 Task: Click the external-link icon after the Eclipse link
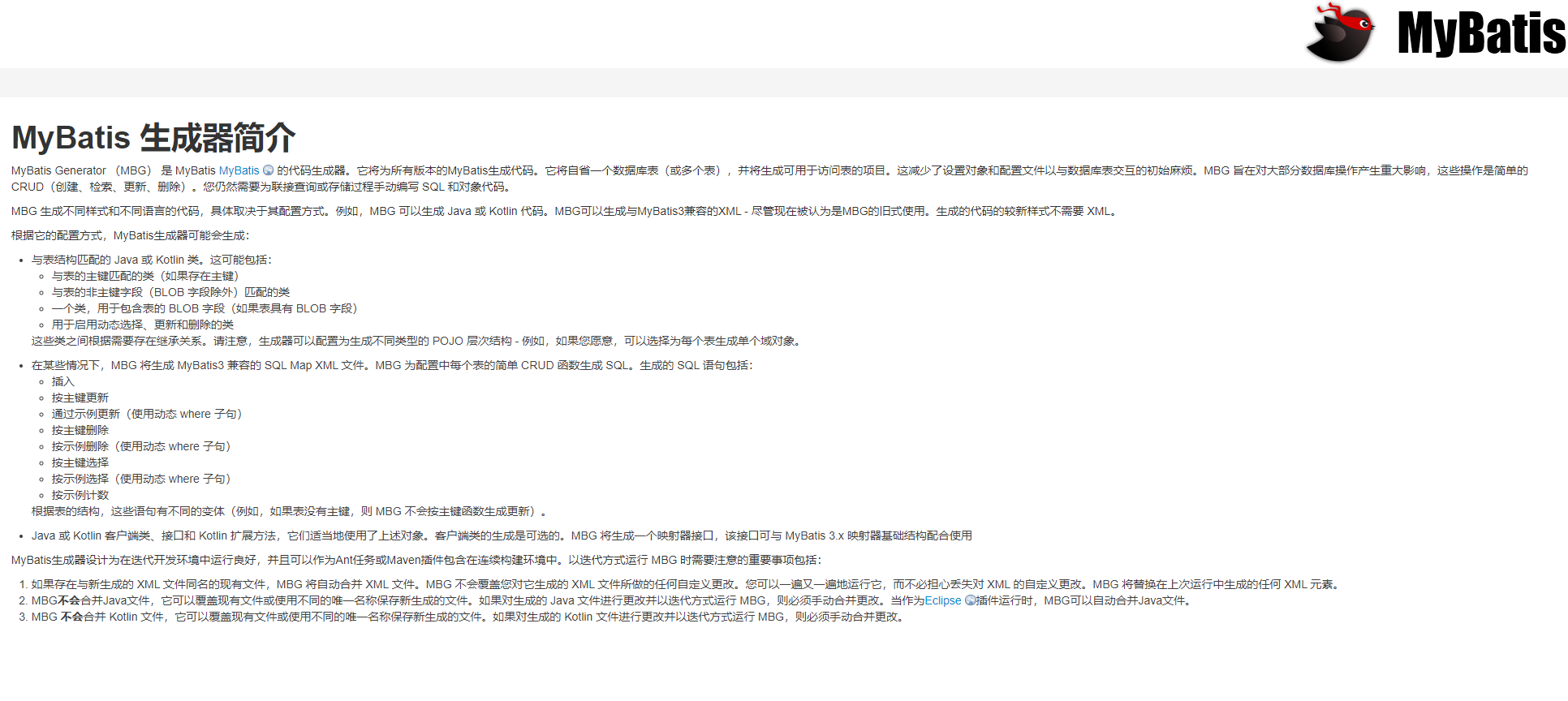click(x=970, y=600)
